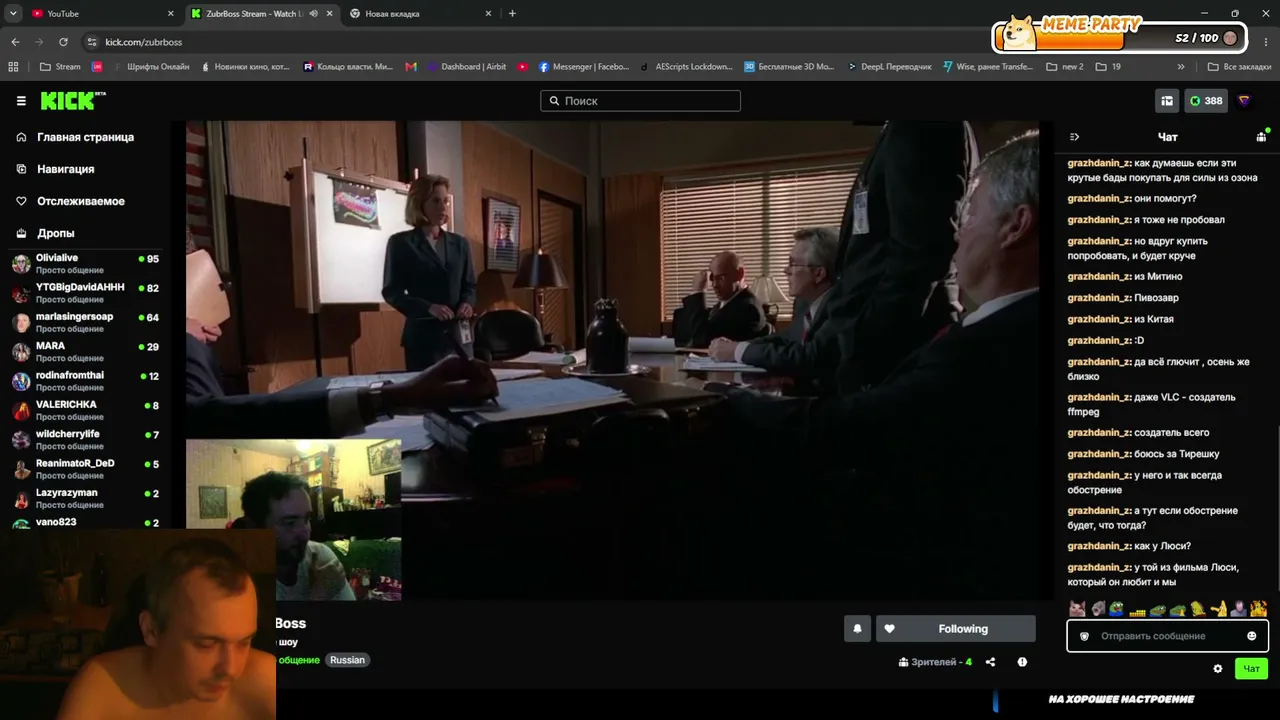Mute the ZubrBoss Stream tab audio
Screen dimensions: 1280x720
314,14
